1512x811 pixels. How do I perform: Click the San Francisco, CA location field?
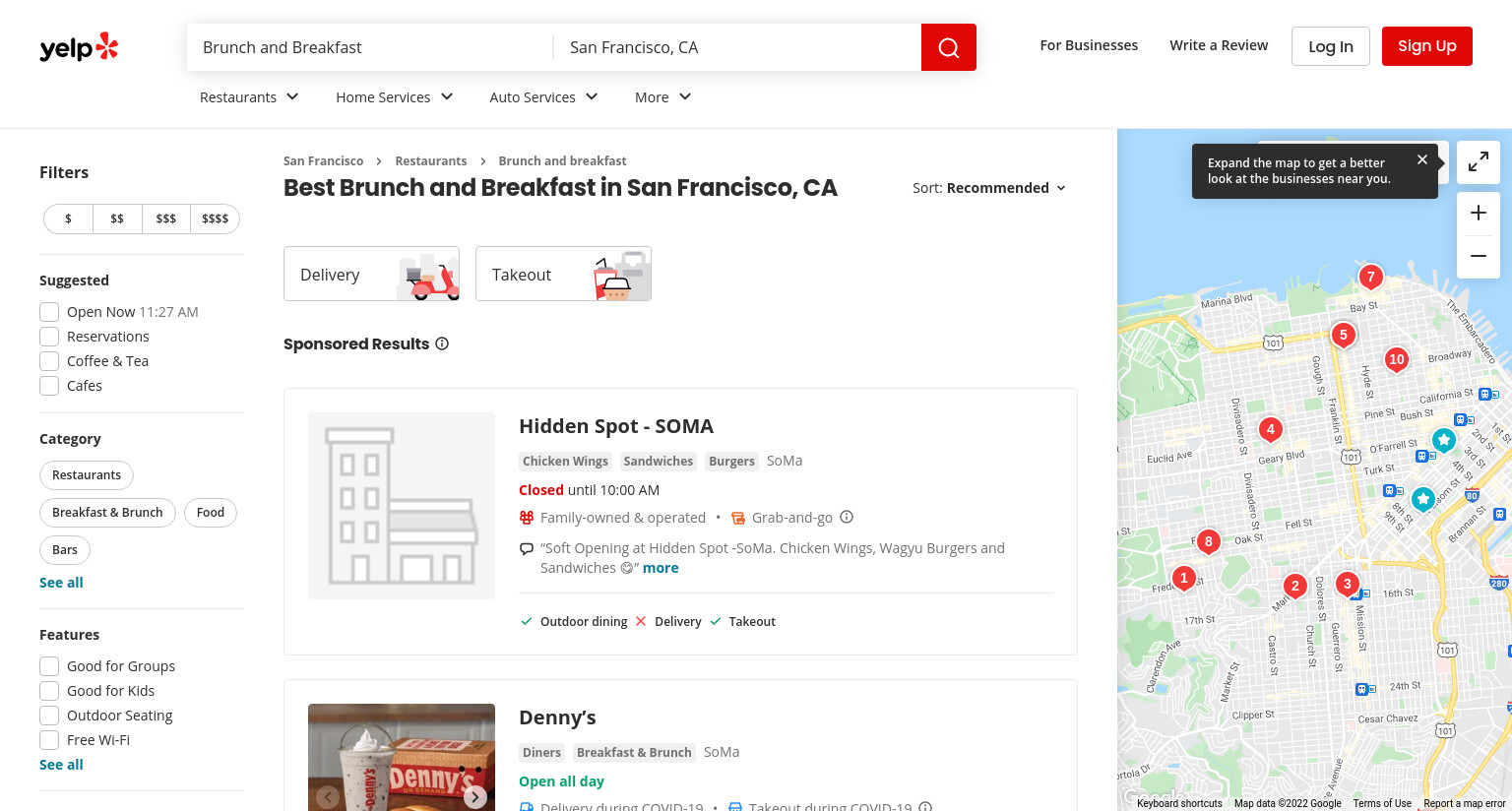(x=736, y=47)
